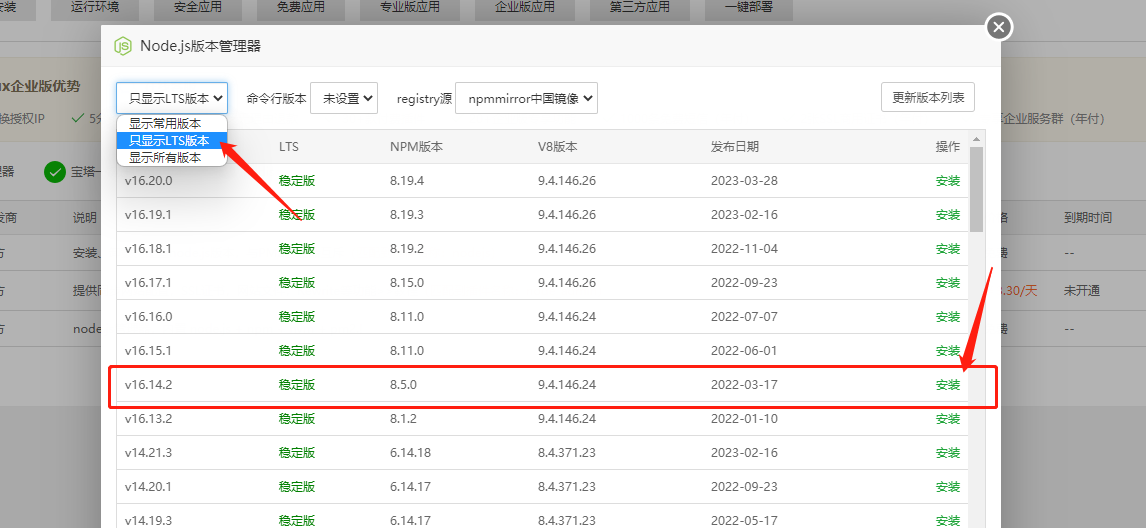This screenshot has width=1146, height=528.
Task: Switch to the 免费应用 tab
Action: pos(301,7)
